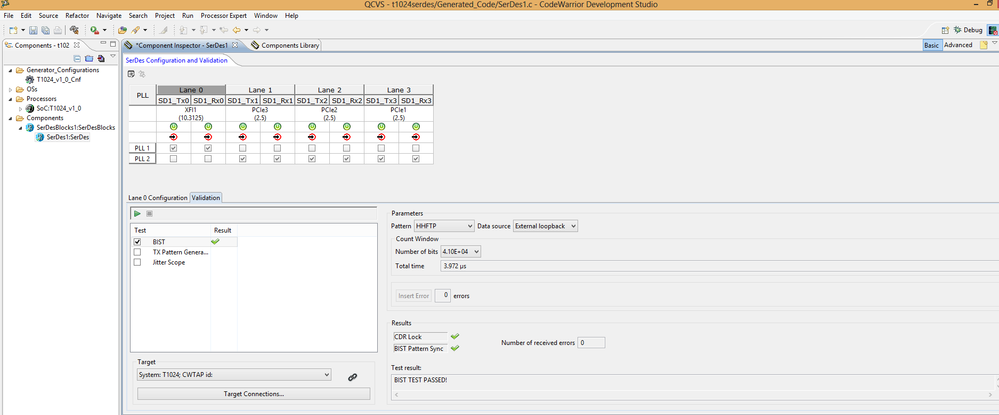Start the validation test with green play
Screen dimensions: 999x415
click(138, 214)
